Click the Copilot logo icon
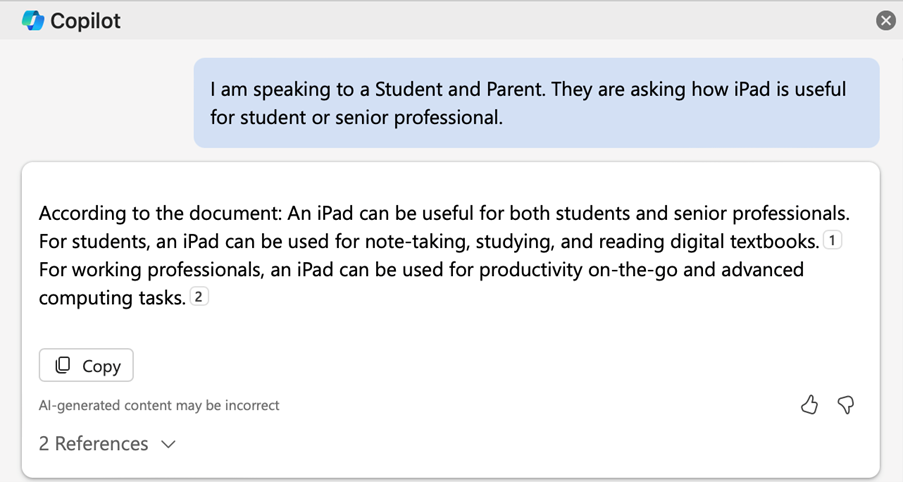Viewport: 903px width, 482px height. (32, 20)
